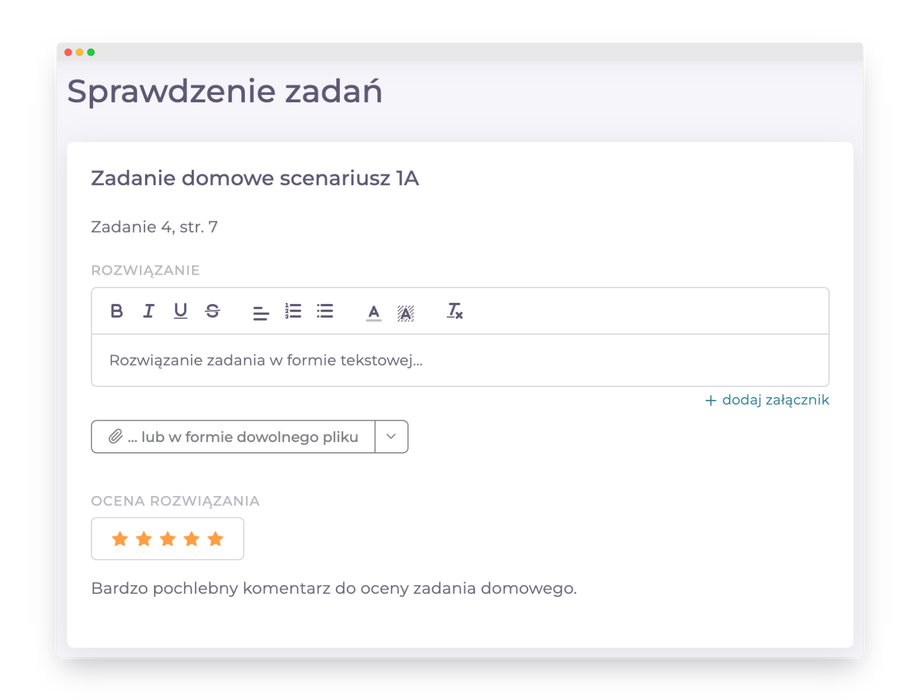Apply strikethrough formatting
The image size is (920, 700).
(212, 311)
